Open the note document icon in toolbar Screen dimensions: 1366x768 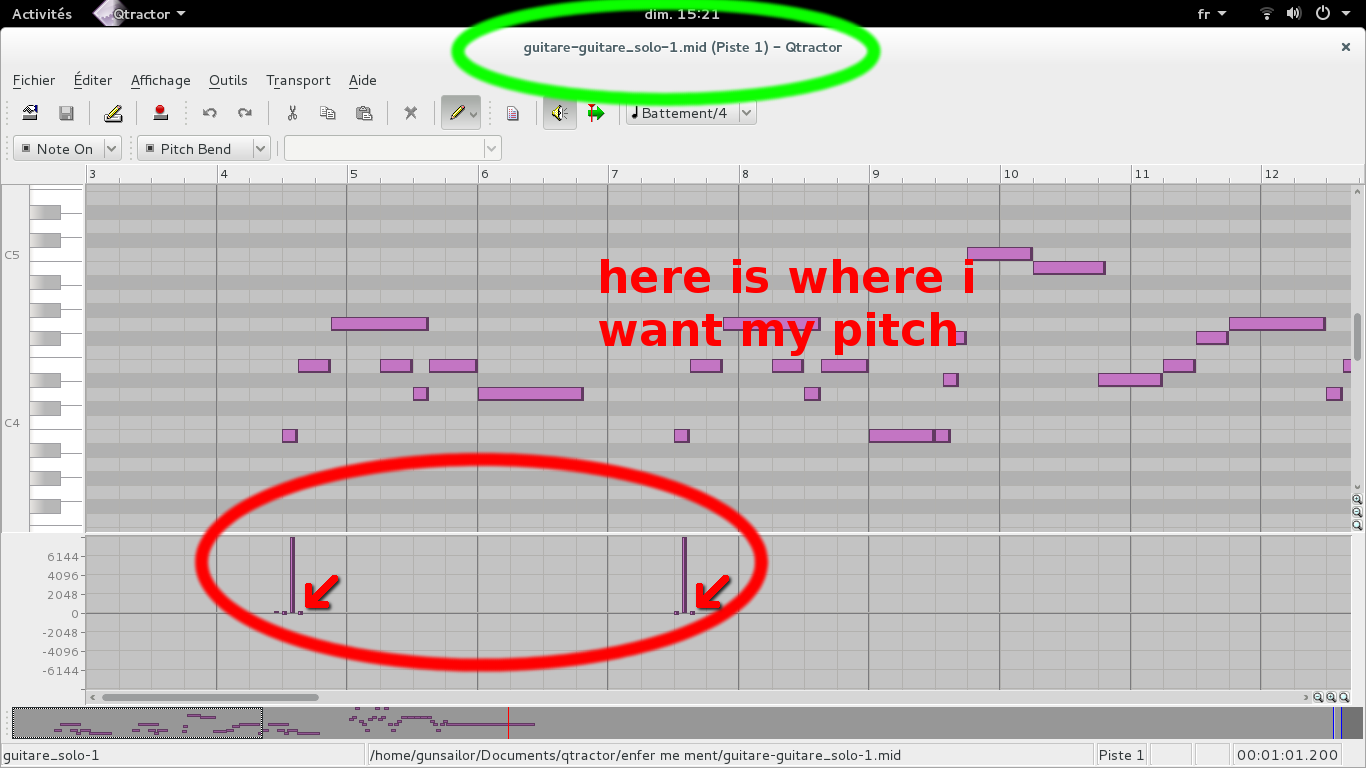coord(513,113)
